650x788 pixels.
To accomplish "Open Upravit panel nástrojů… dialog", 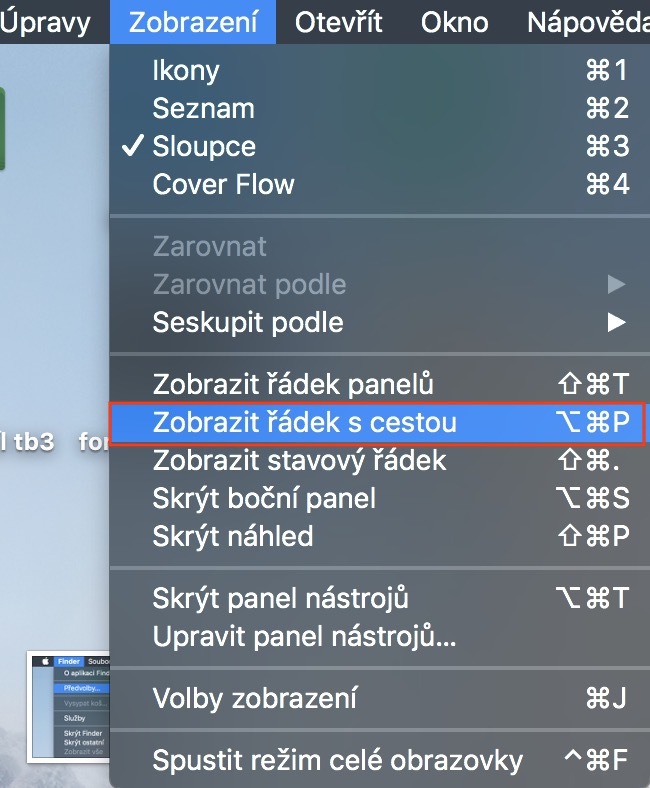I will point(304,636).
